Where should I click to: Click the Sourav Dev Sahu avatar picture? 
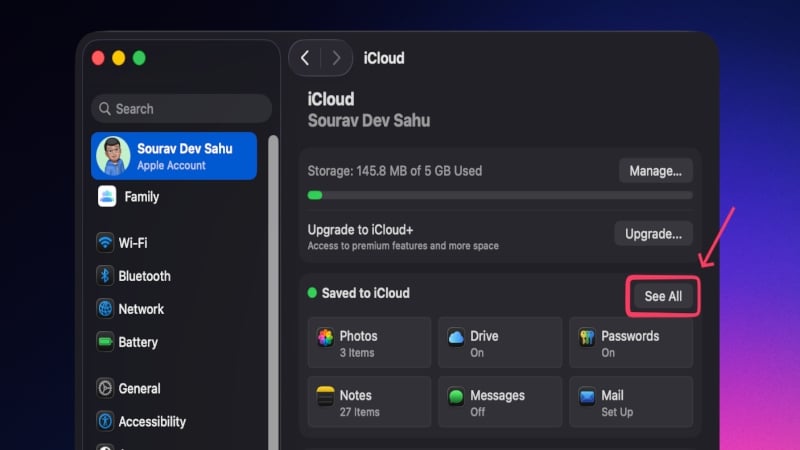113,156
